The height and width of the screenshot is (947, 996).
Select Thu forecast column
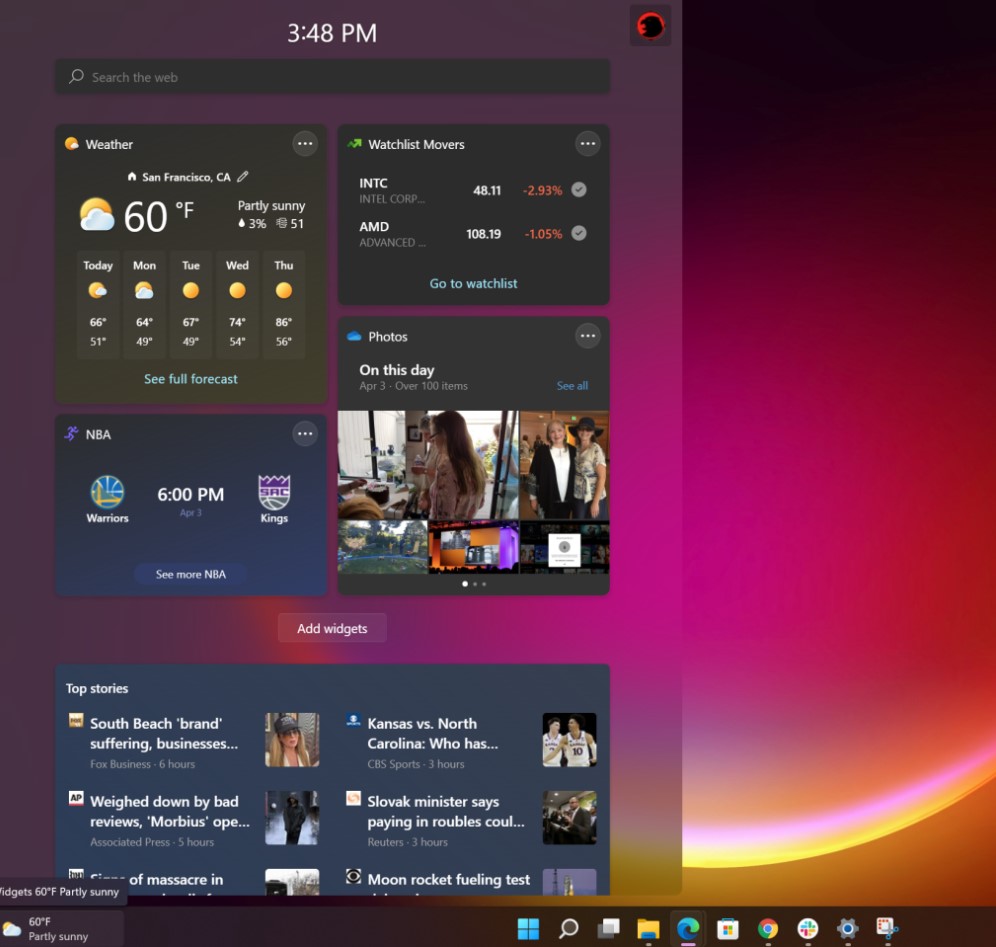point(283,305)
